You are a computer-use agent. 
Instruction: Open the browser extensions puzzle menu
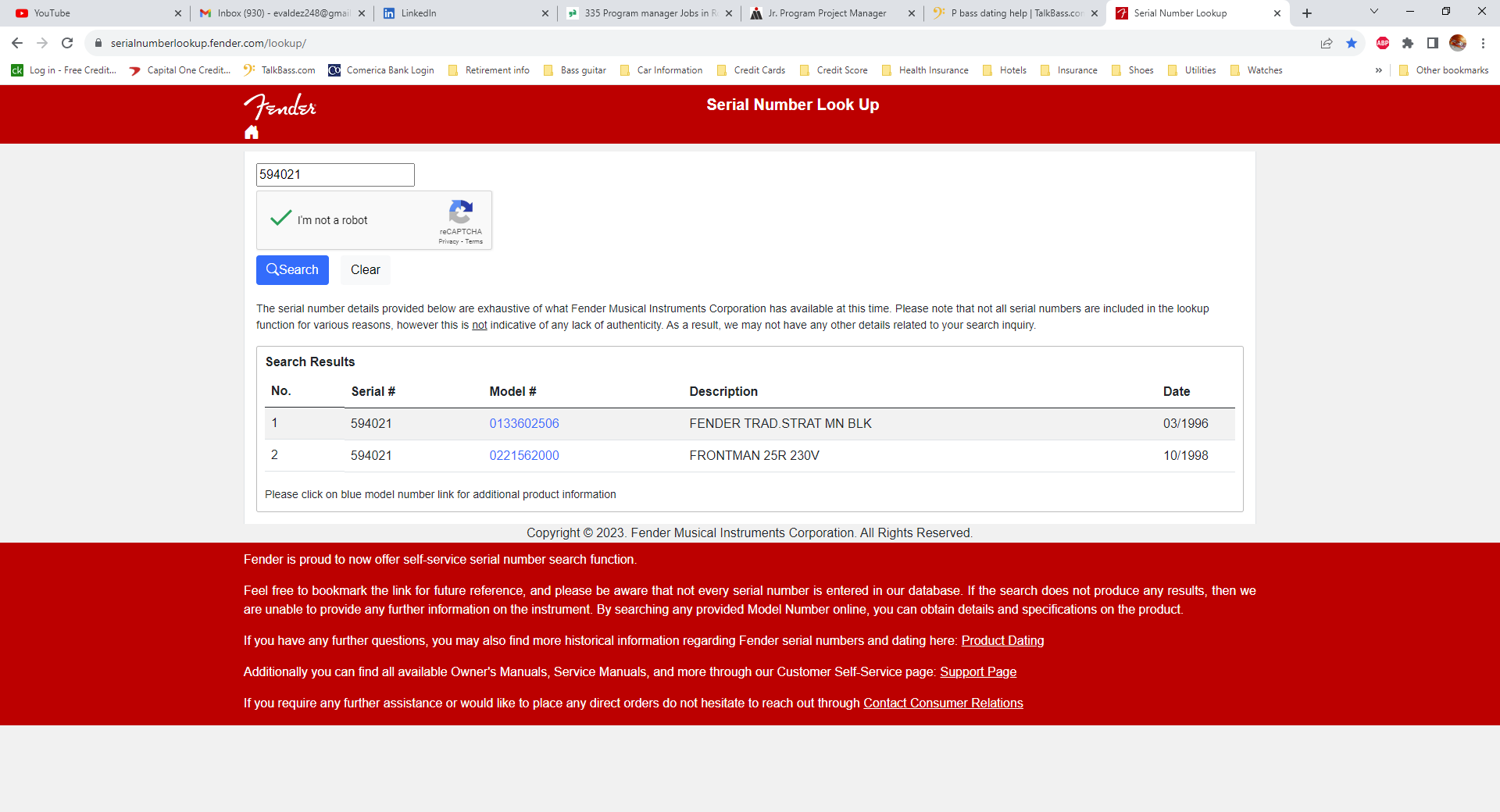click(x=1408, y=43)
